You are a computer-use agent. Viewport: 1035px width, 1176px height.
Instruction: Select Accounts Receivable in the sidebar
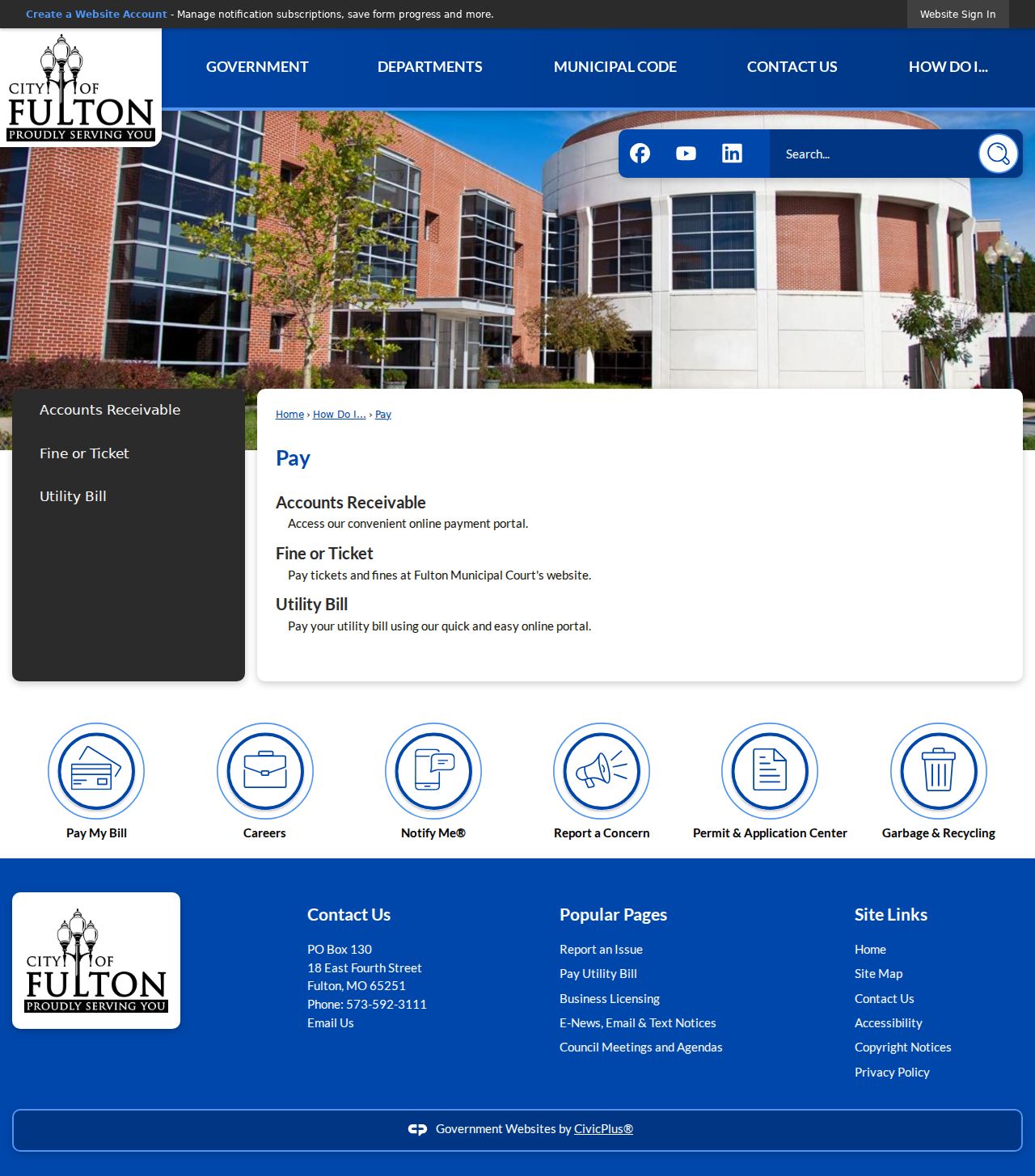(110, 410)
